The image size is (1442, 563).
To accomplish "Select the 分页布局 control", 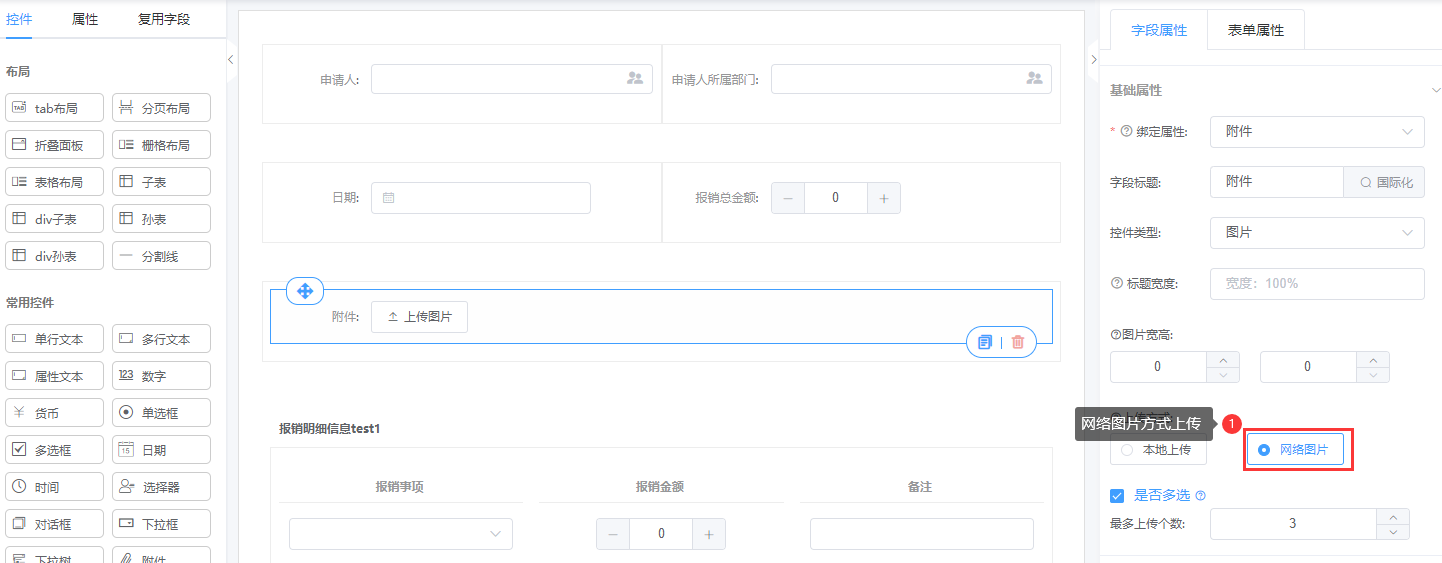I will (x=161, y=108).
